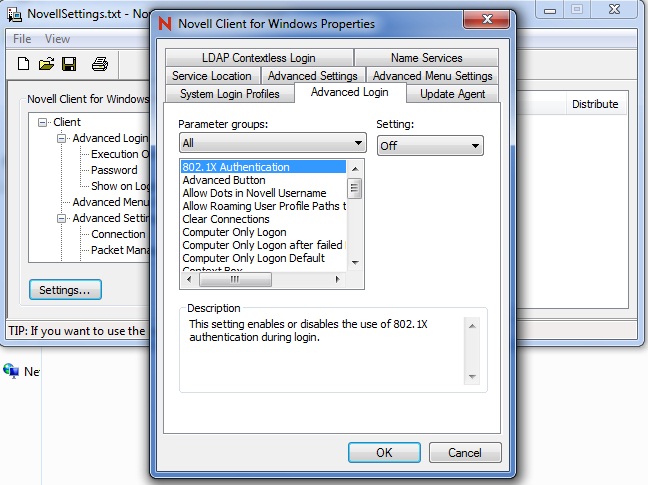Open the View menu
The height and width of the screenshot is (485, 648).
click(57, 39)
